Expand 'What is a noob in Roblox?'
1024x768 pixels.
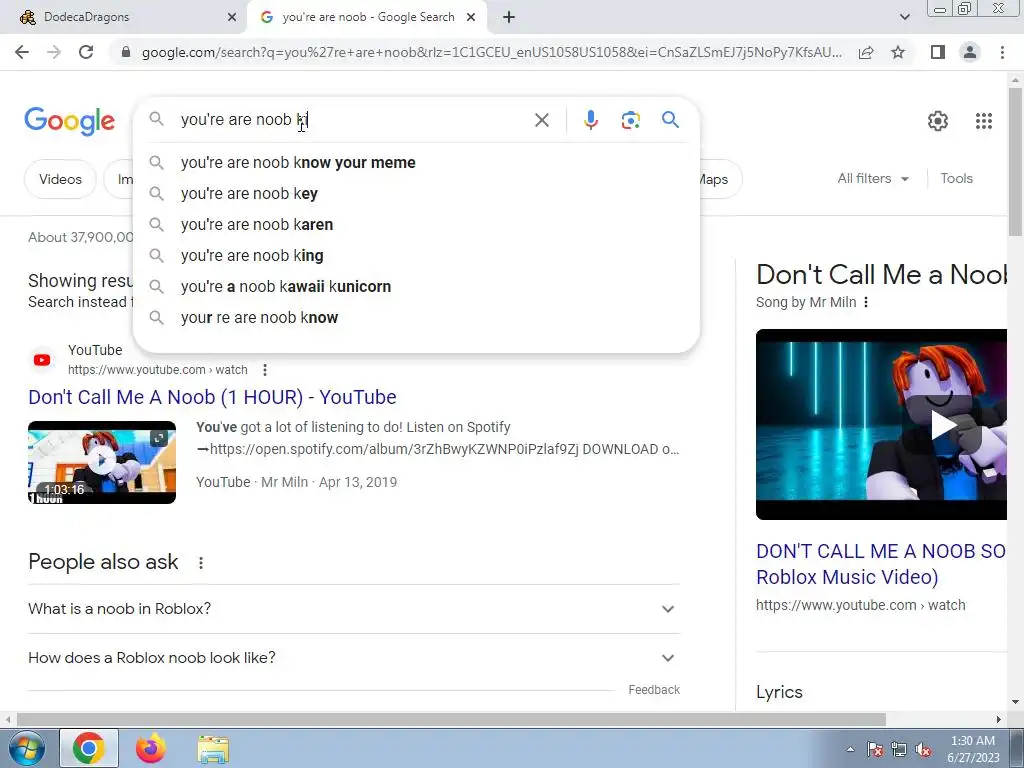pos(354,609)
